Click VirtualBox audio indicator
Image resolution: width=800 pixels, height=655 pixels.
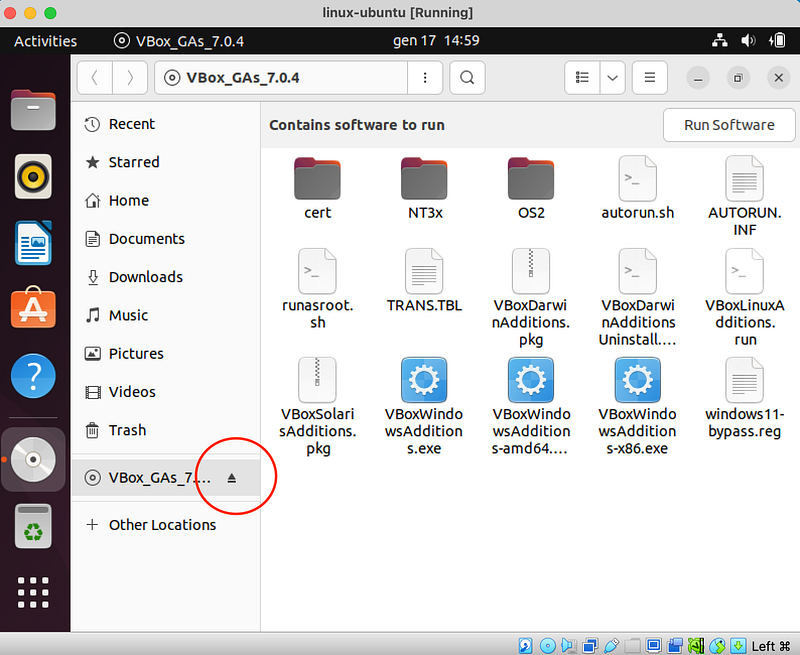point(568,646)
